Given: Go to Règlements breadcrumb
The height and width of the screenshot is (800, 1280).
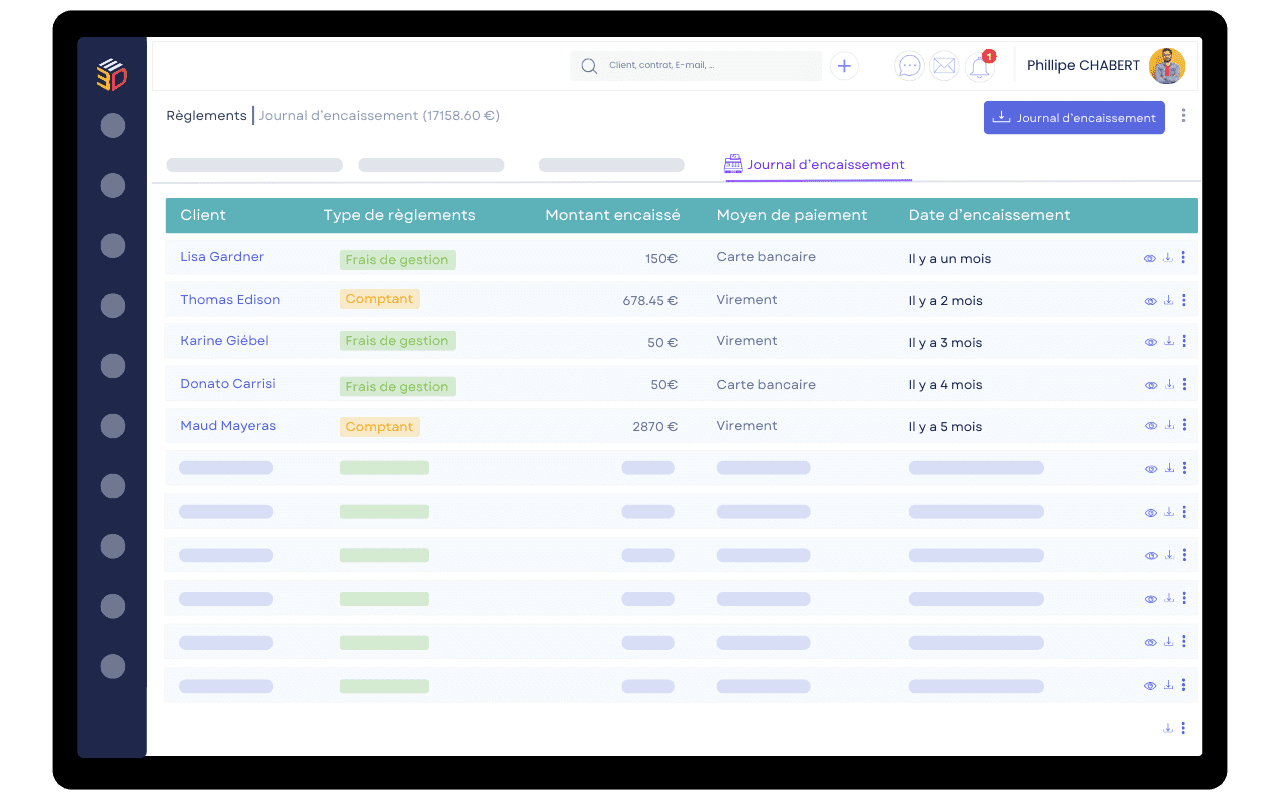Looking at the screenshot, I should coord(206,116).
